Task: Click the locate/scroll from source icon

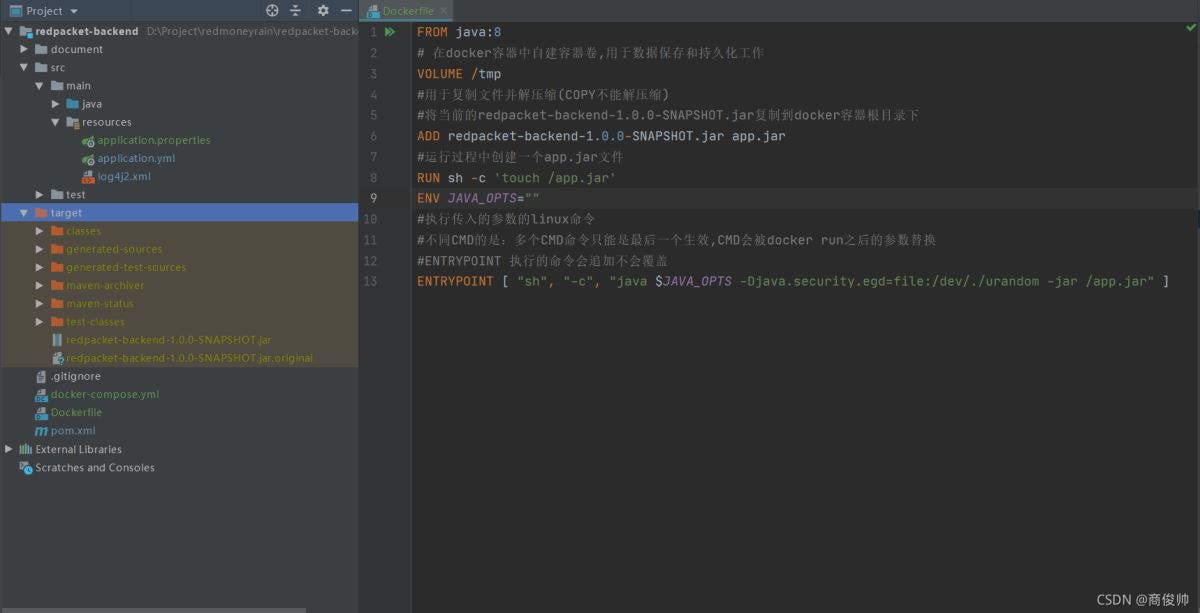Action: point(272,11)
